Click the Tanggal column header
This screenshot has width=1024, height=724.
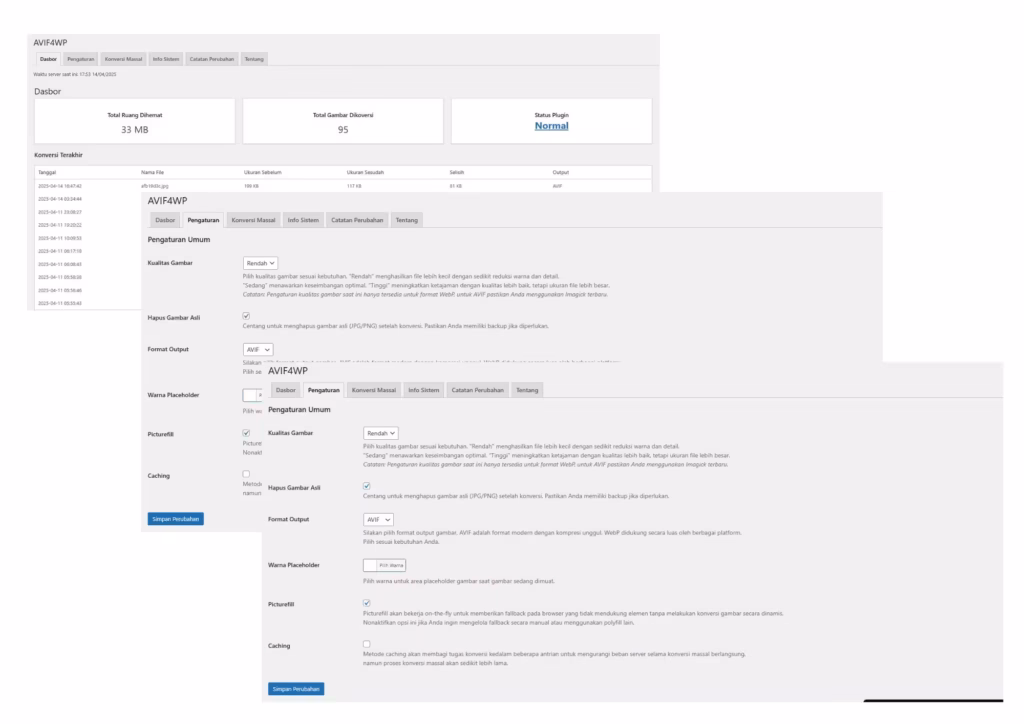47,172
